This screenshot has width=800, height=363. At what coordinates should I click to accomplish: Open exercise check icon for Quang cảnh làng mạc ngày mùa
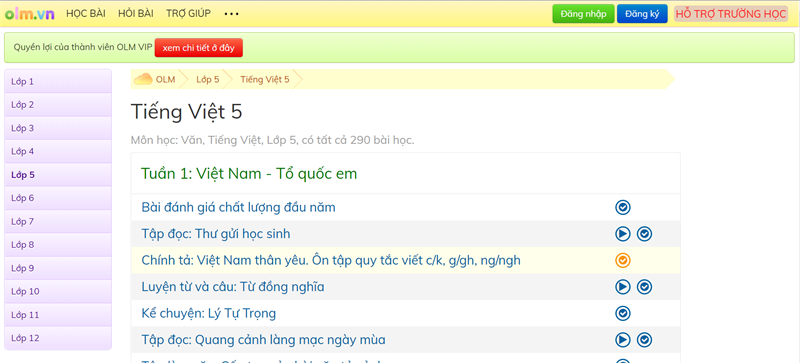pos(644,340)
